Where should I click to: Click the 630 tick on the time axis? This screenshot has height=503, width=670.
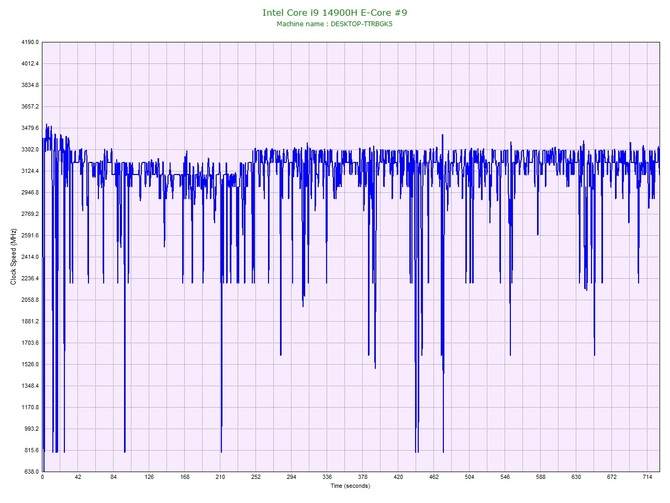pos(576,477)
